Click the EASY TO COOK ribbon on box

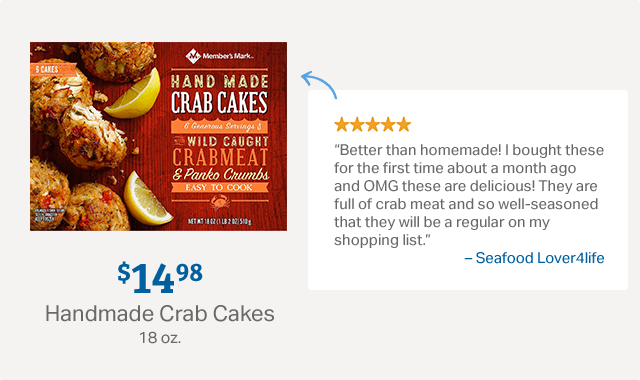click(x=220, y=187)
